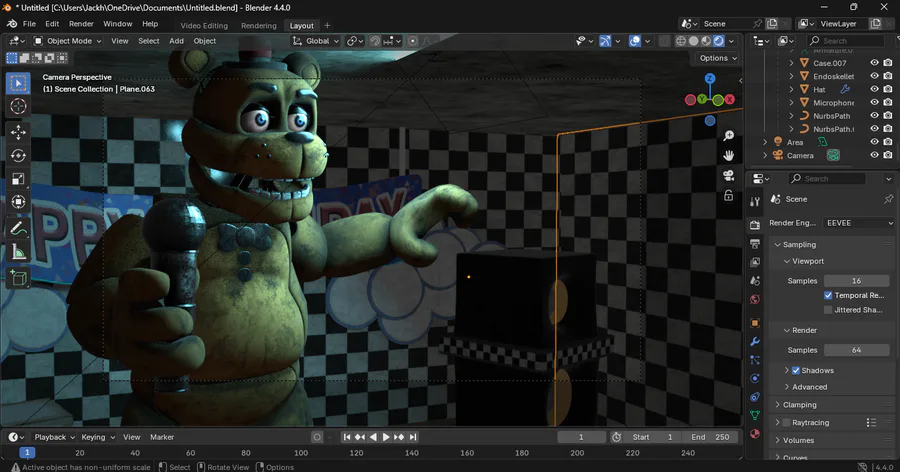Viewport: 900px width, 472px height.
Task: Open the Modifiers properties tab
Action: [x=755, y=342]
